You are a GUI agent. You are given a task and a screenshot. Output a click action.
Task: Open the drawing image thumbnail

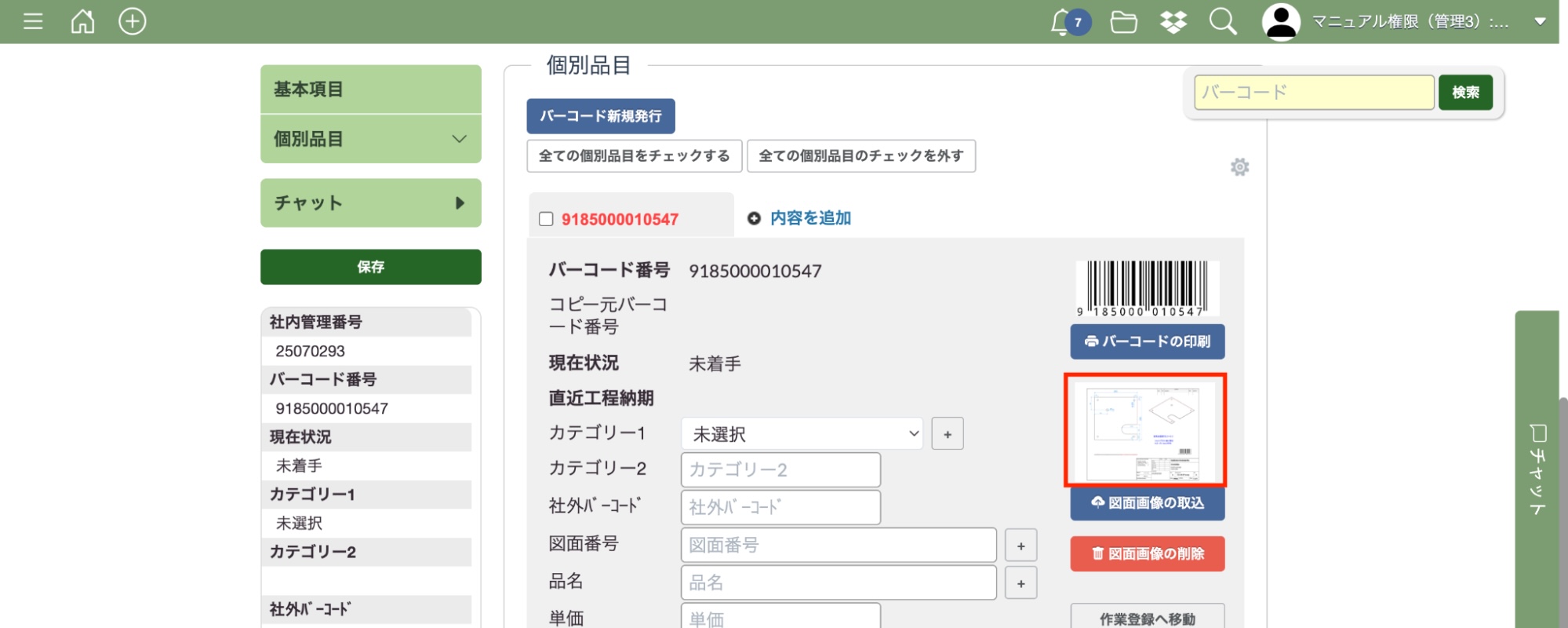coord(1144,430)
